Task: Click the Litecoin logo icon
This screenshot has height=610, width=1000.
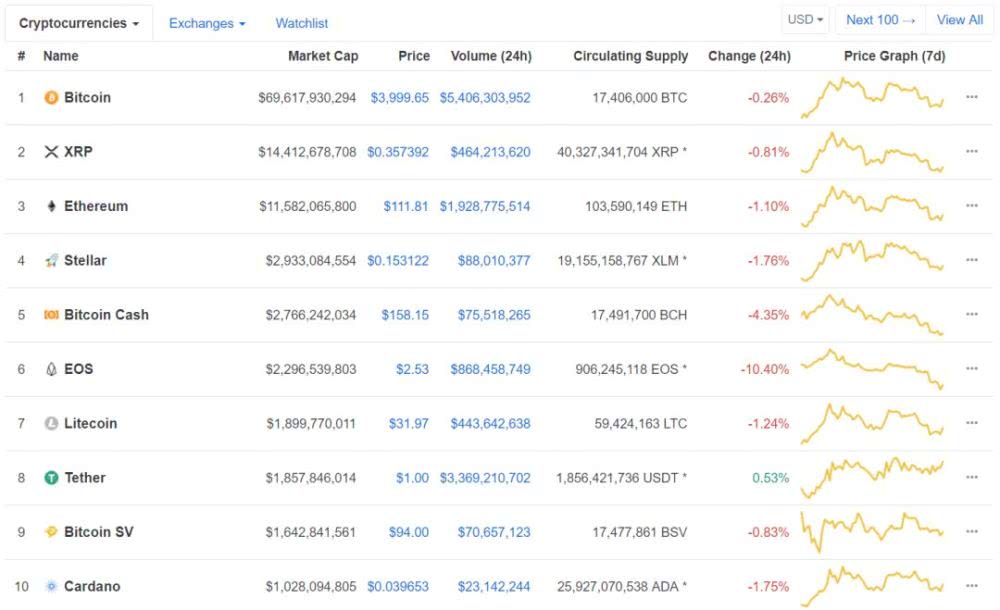Action: coord(52,424)
